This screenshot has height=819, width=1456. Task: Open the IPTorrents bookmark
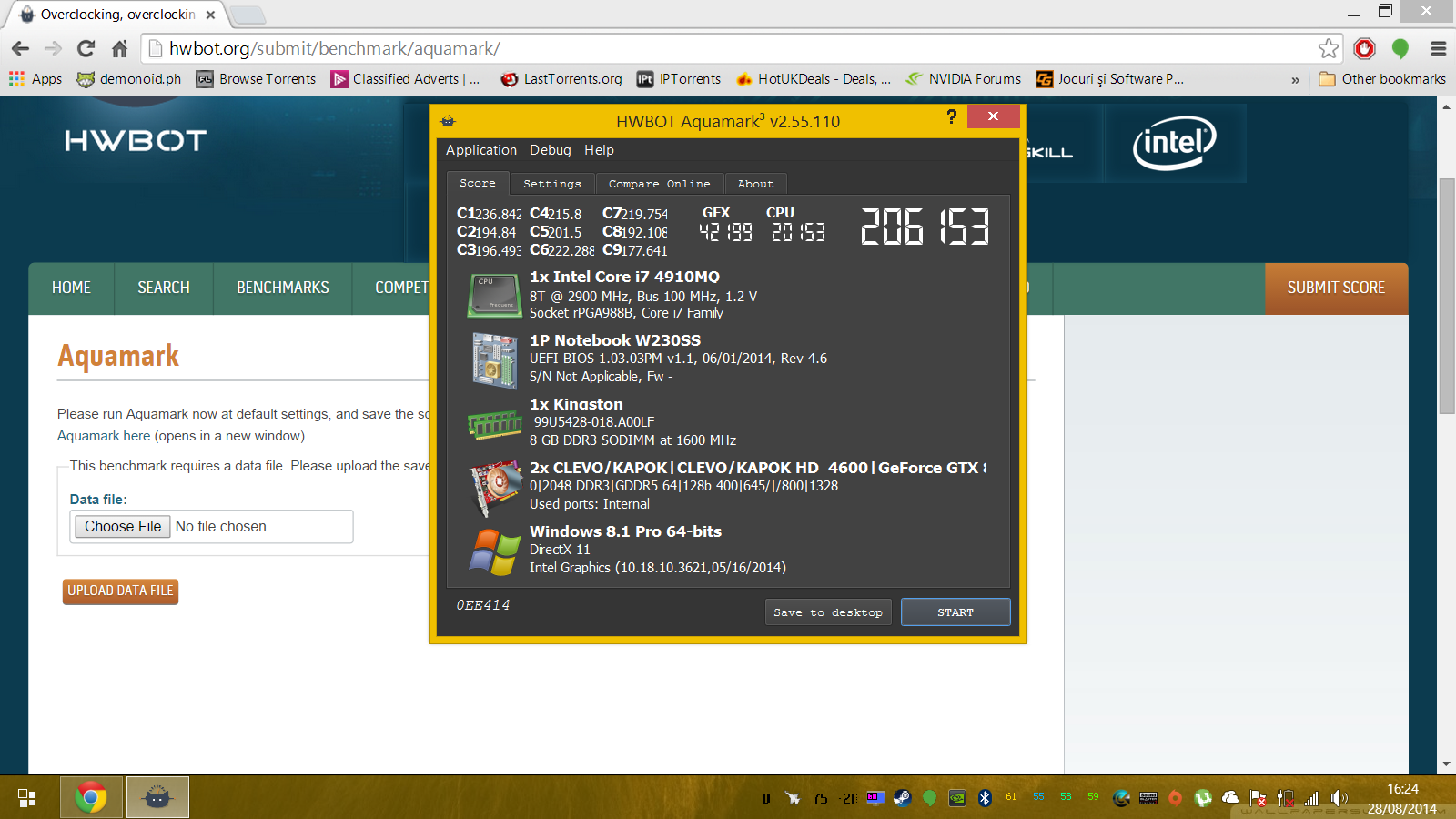679,79
